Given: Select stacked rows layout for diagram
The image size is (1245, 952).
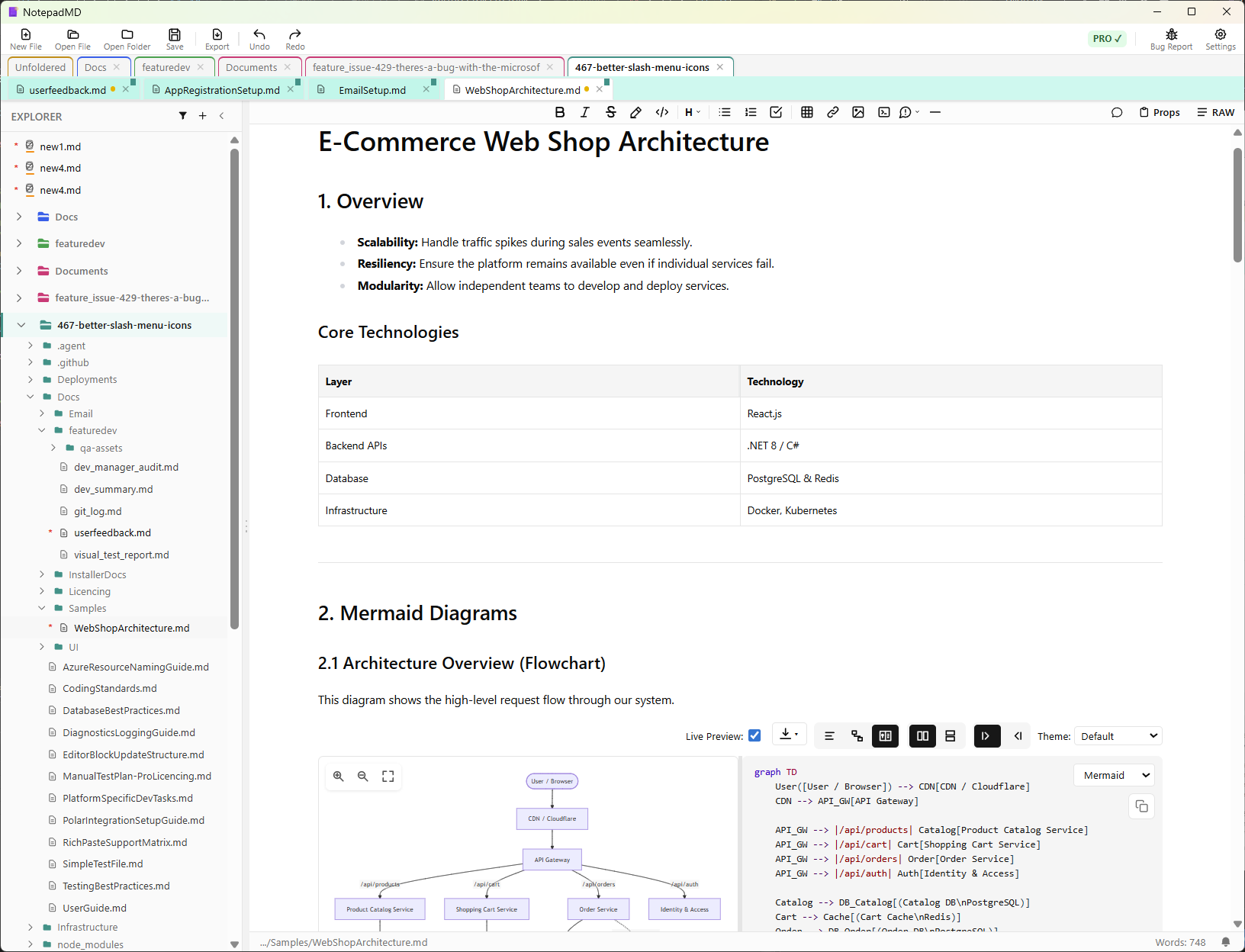Looking at the screenshot, I should coord(951,736).
